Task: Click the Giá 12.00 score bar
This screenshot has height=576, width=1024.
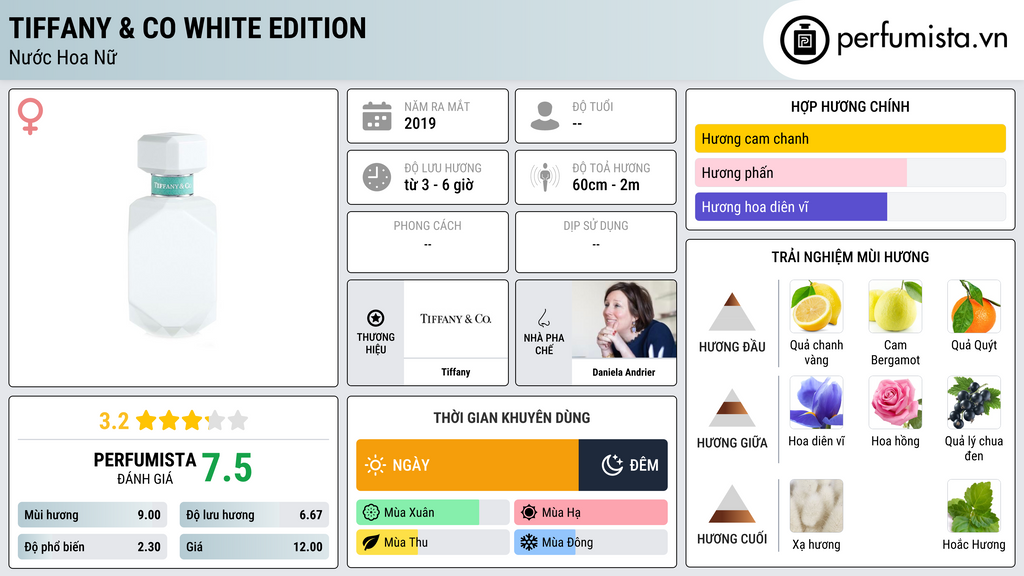Action: [254, 547]
